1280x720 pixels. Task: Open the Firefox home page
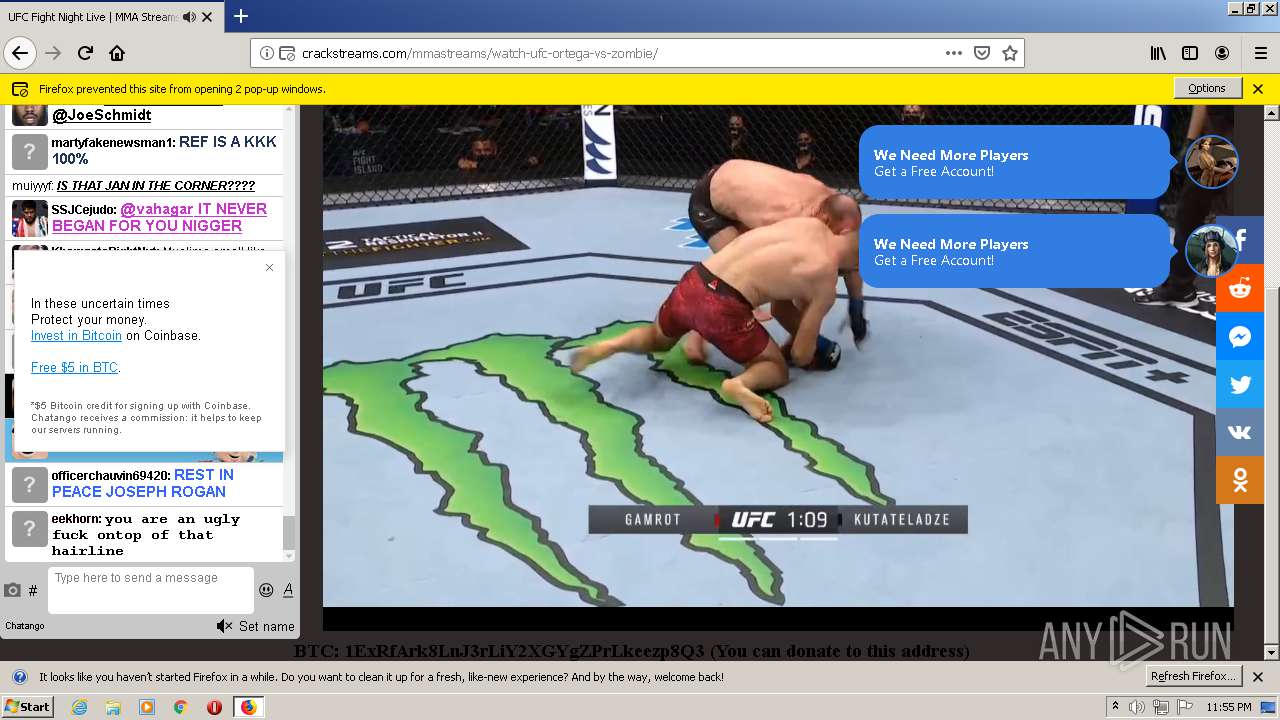coord(117,53)
